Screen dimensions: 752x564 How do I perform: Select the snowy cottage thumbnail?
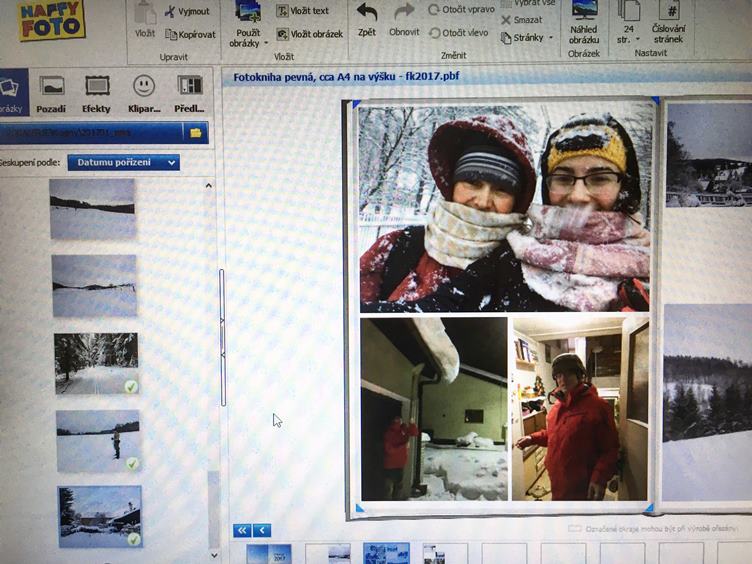coord(100,517)
